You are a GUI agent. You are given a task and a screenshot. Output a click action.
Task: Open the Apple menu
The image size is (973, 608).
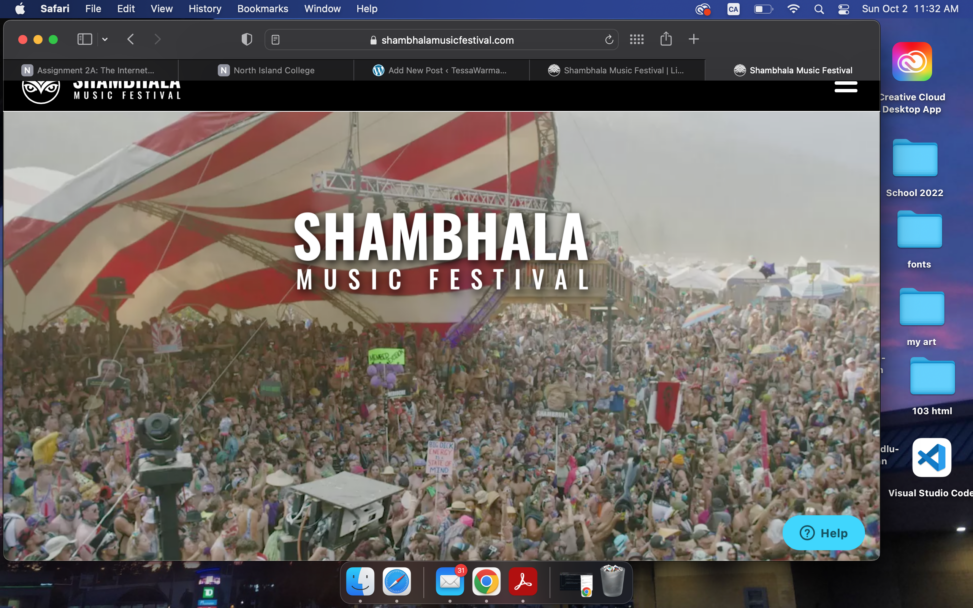pos(20,9)
